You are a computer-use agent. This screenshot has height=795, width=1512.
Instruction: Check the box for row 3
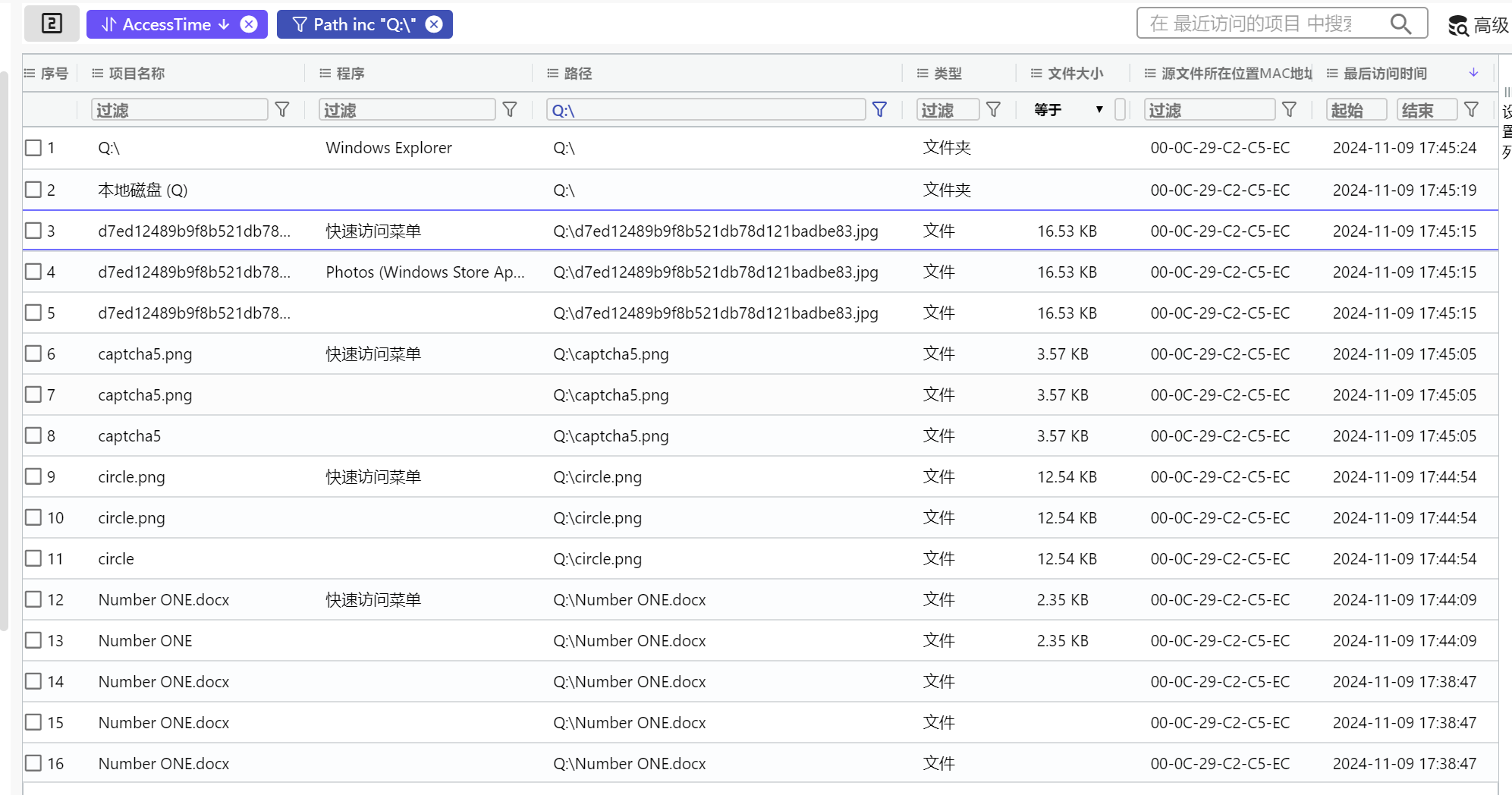pyautogui.click(x=33, y=231)
